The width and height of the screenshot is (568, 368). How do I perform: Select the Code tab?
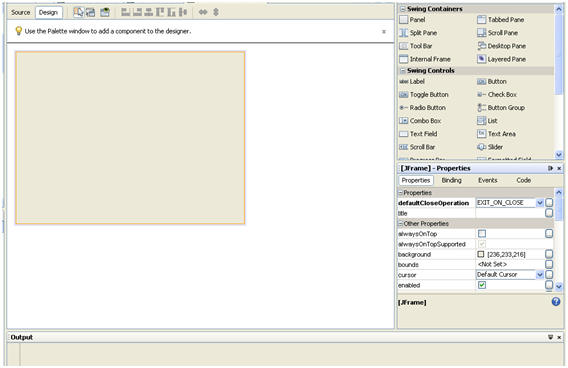click(523, 180)
